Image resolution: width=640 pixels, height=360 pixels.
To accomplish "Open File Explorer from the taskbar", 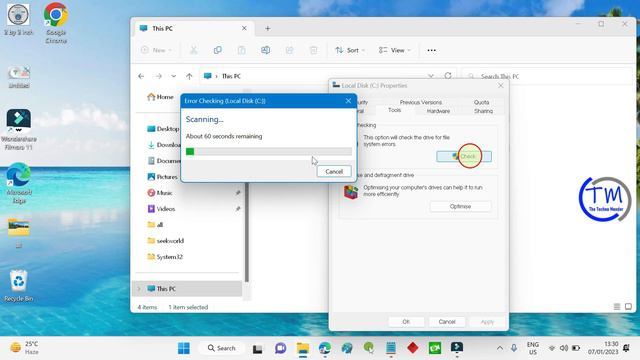I will 303,348.
